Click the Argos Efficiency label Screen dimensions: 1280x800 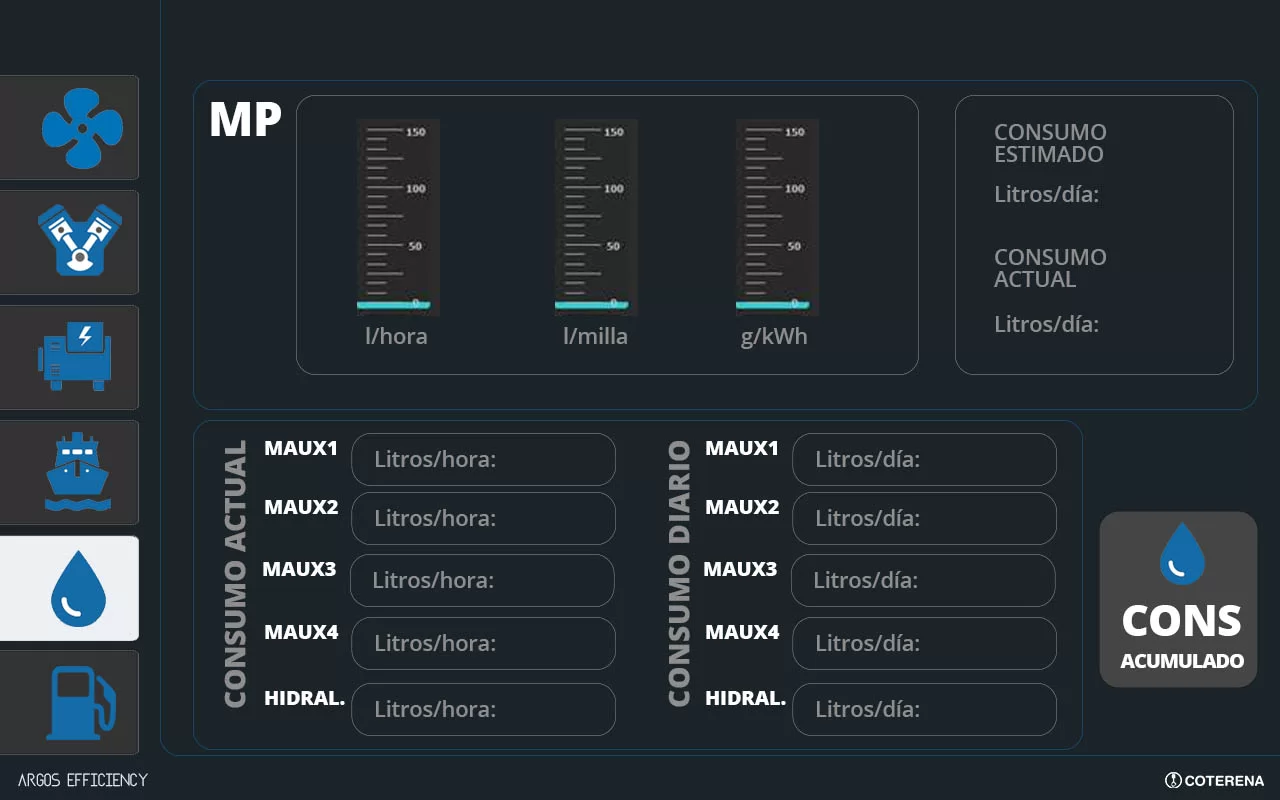coord(83,780)
